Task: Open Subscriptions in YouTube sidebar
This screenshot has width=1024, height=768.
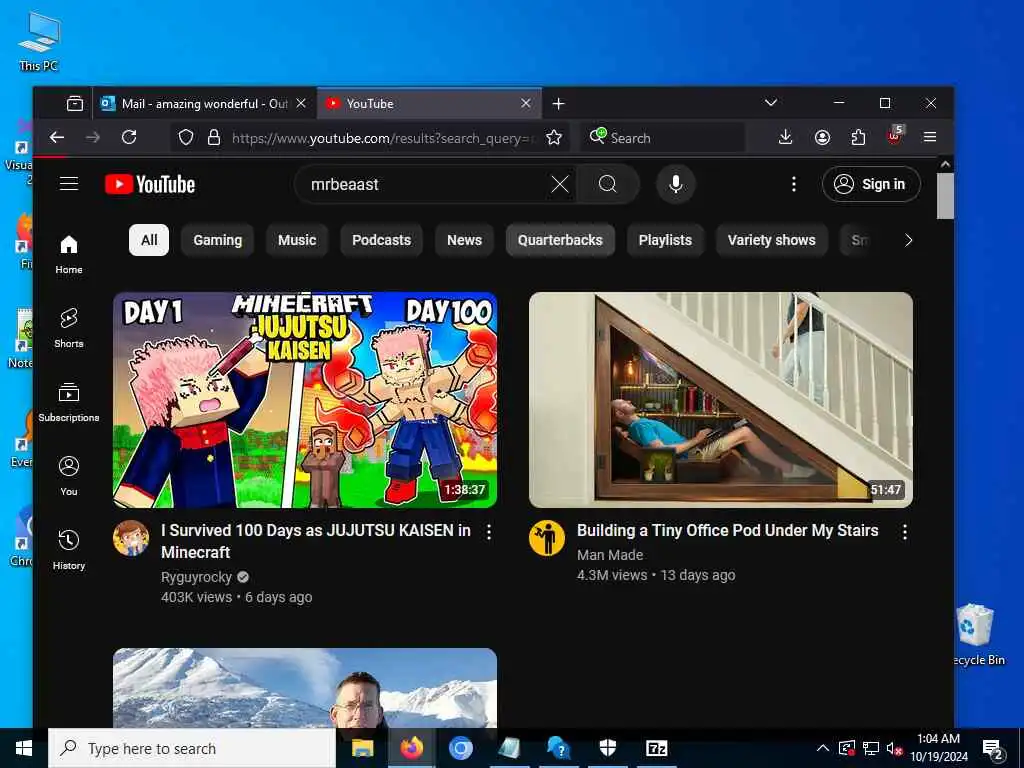Action: [69, 402]
